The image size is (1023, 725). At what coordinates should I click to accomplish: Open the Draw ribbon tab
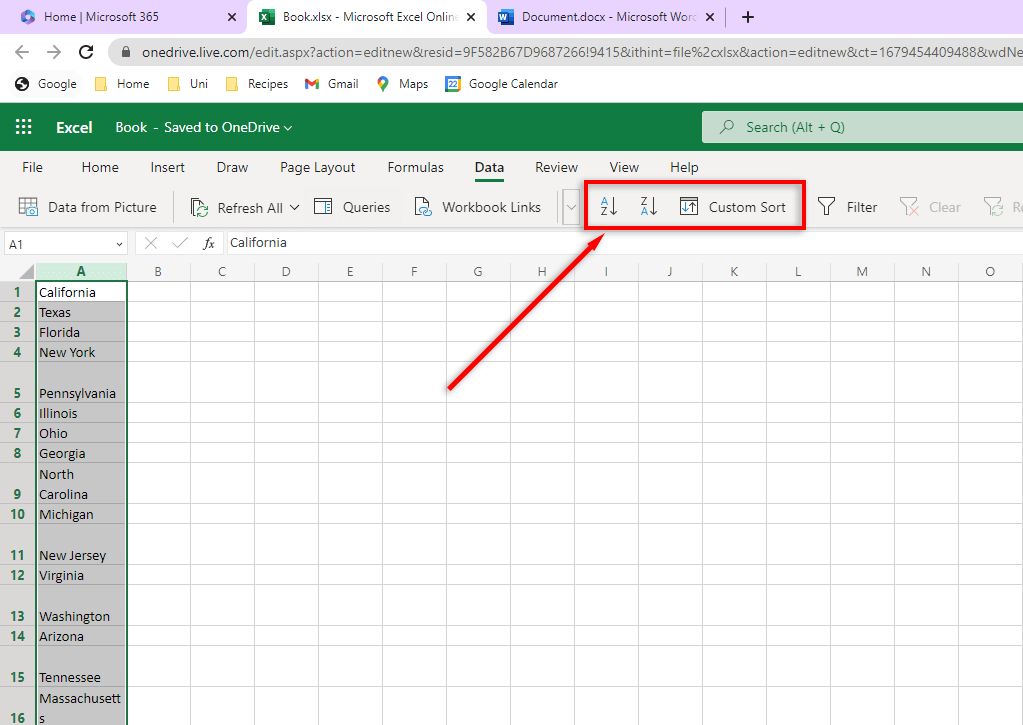(x=232, y=167)
